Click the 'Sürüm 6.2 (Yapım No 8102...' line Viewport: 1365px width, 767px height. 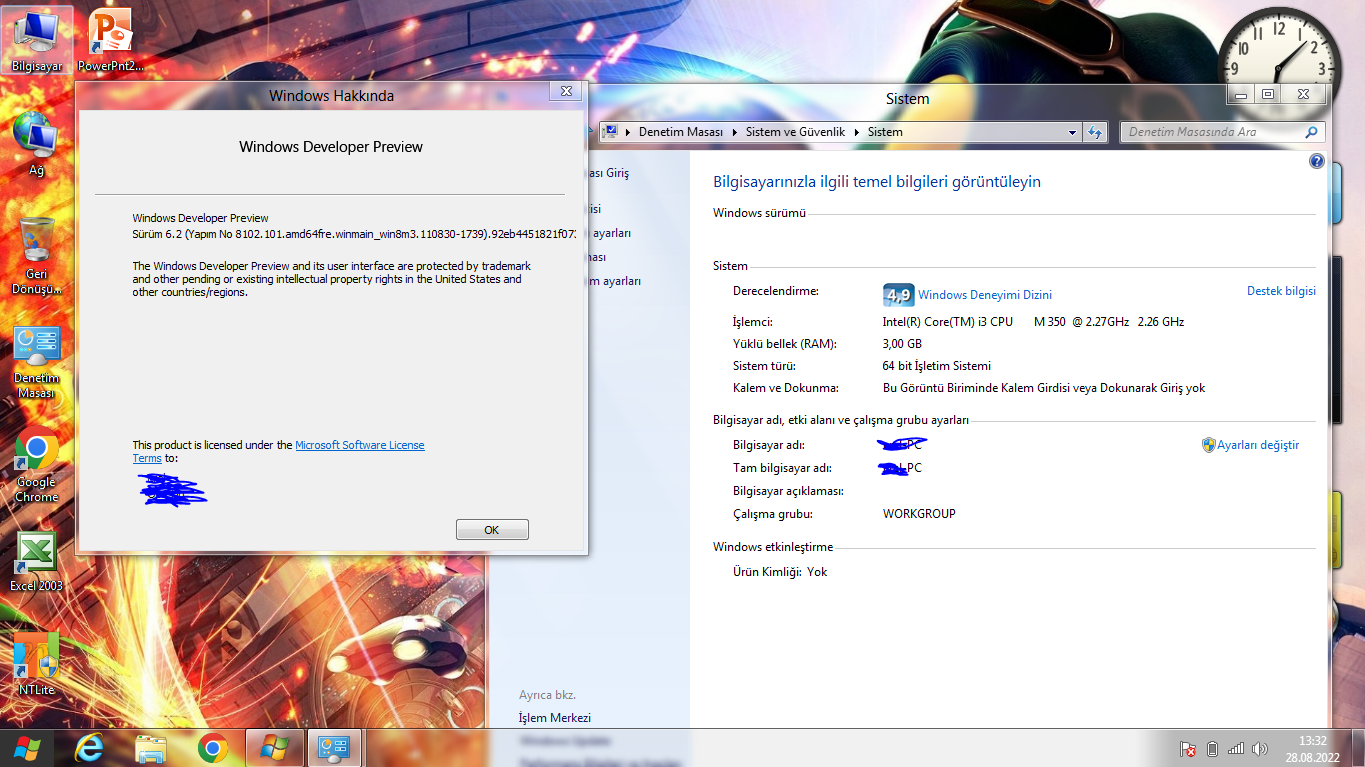tap(355, 234)
